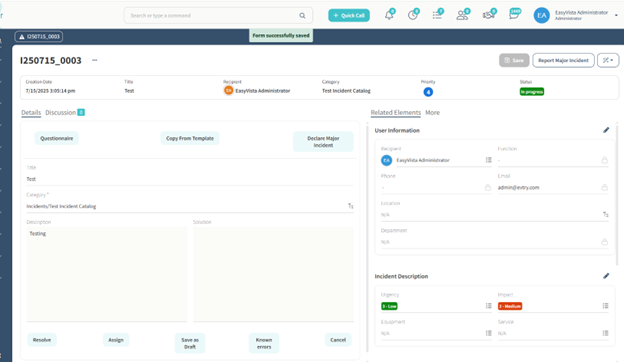The image size is (624, 362).
Task: Switch to the Related Elements tab
Action: click(396, 113)
